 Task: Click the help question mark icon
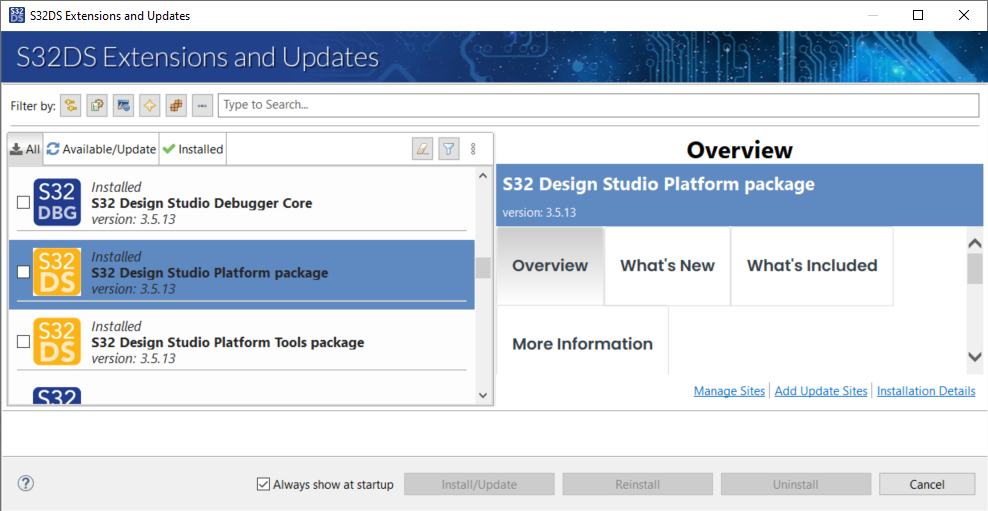[25, 483]
